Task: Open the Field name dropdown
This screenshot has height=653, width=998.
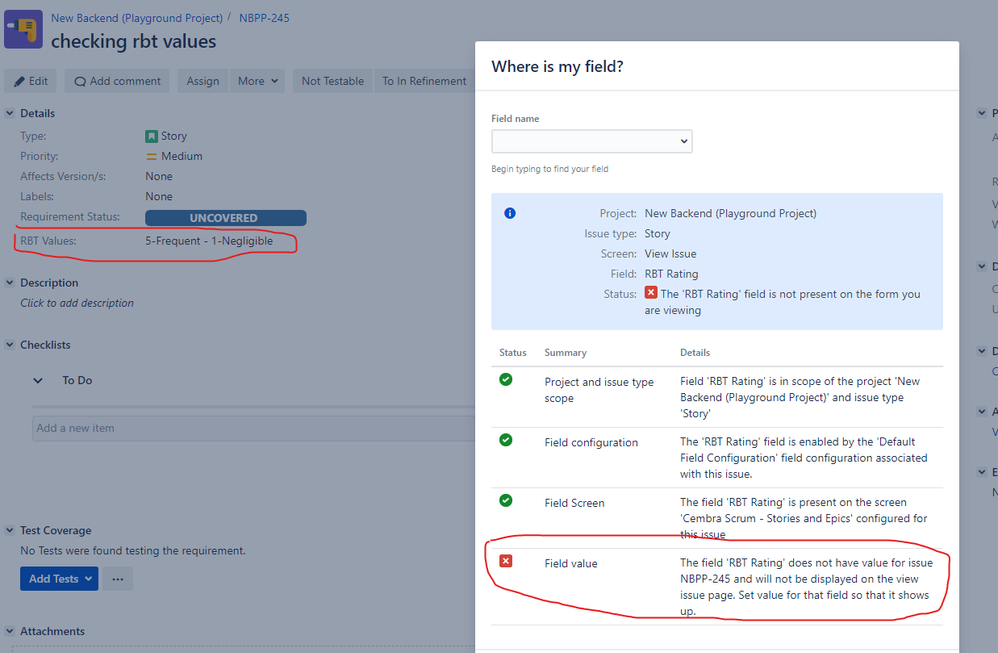Action: click(x=592, y=141)
